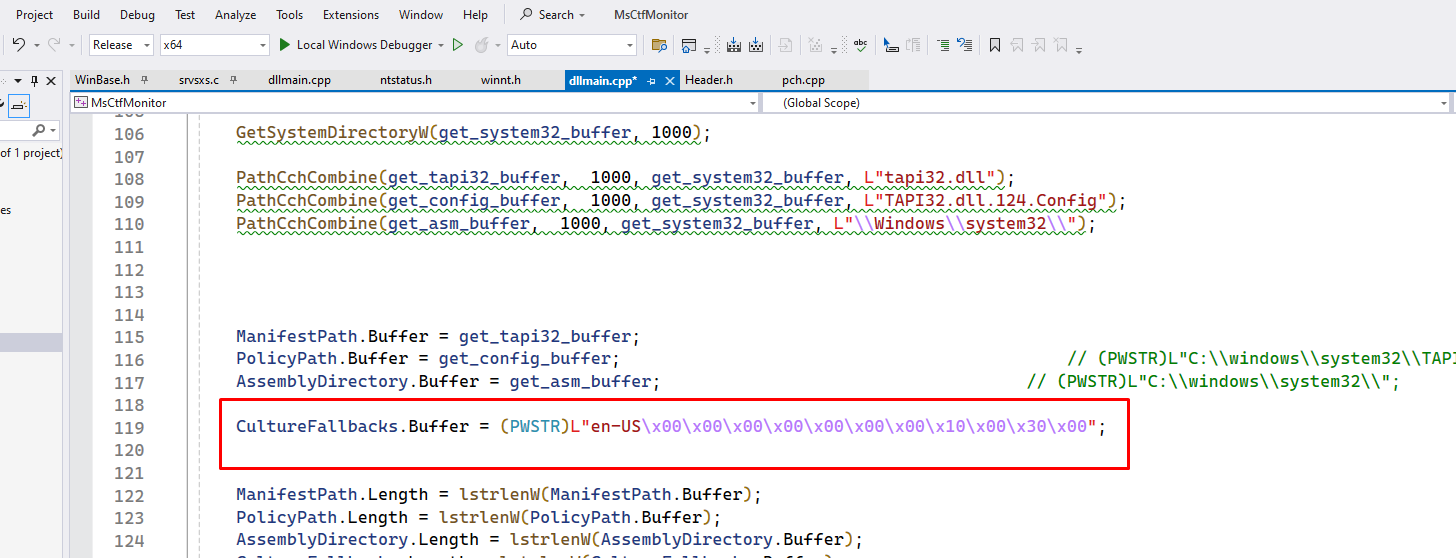Screen dimensions: 1456x558
Task: Expand the Local Windows Debugger options arrow
Action: point(441,45)
